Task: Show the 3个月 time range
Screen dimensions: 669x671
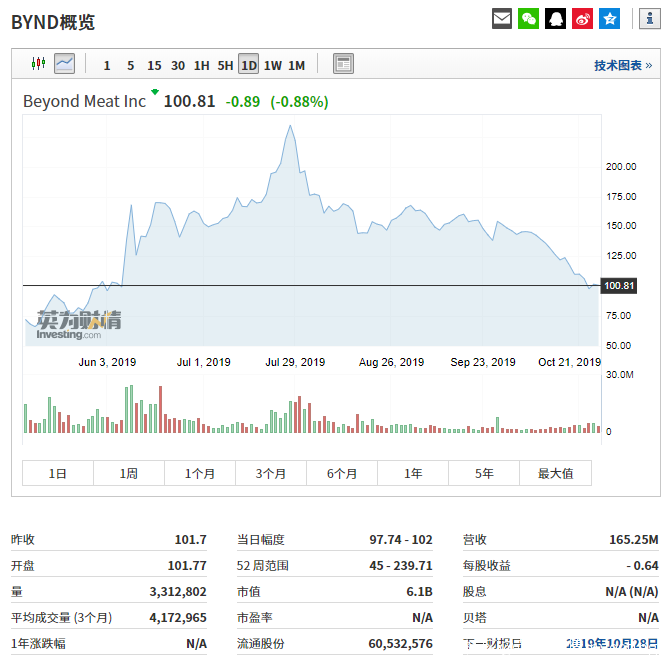Action: coord(271,473)
